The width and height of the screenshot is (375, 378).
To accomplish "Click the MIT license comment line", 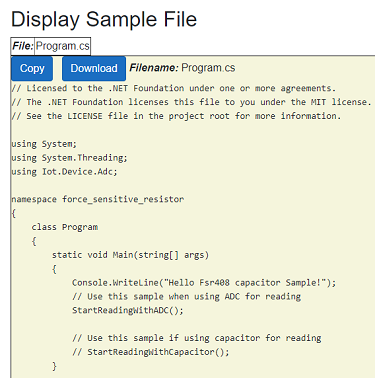I will [191, 102].
